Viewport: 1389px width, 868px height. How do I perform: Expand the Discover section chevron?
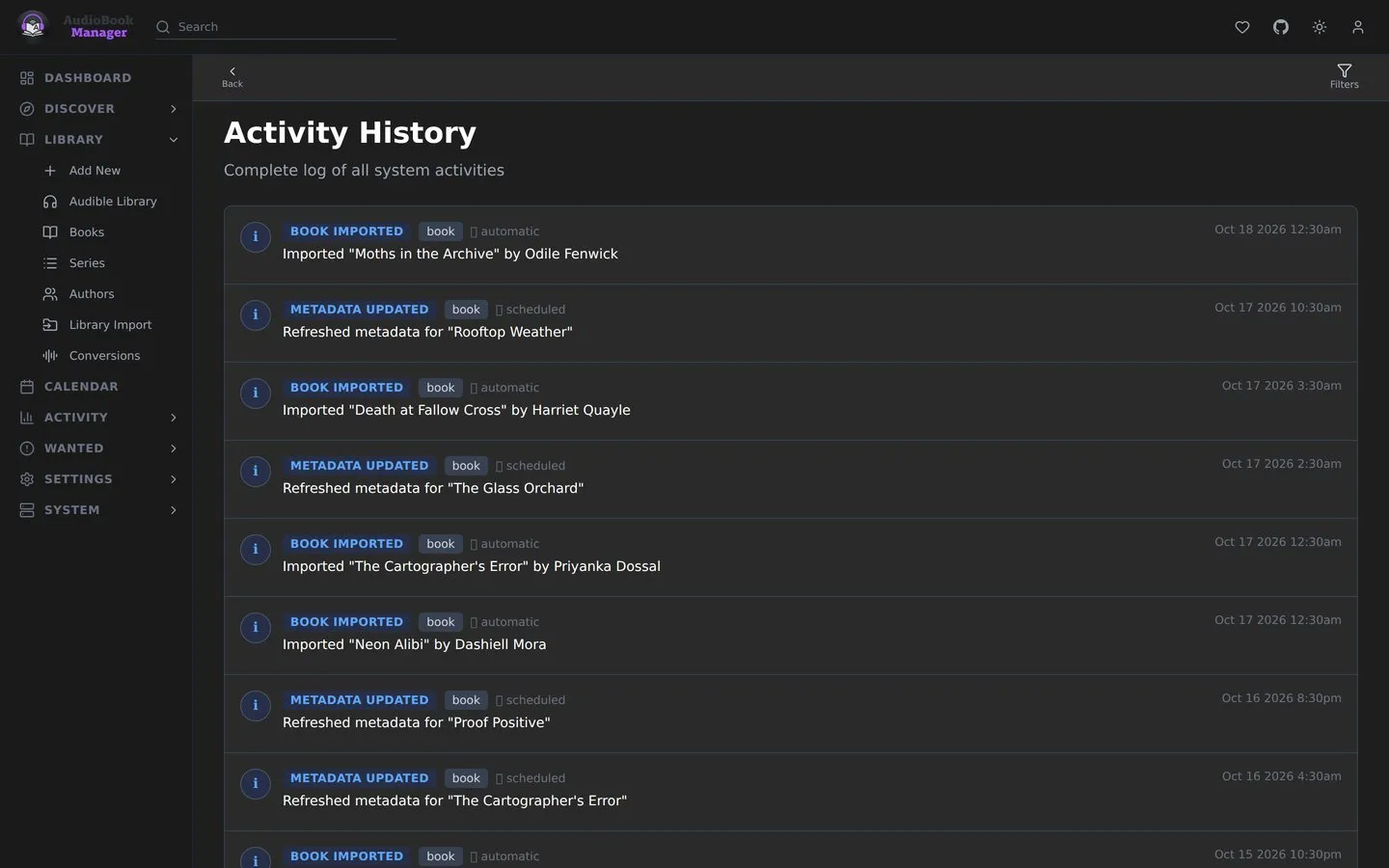pyautogui.click(x=174, y=109)
